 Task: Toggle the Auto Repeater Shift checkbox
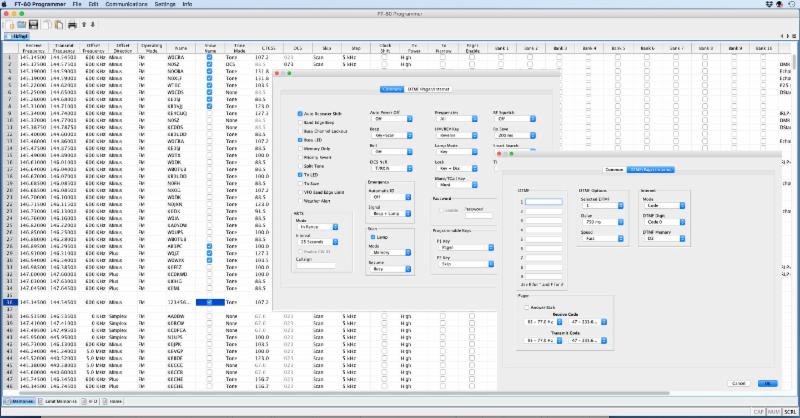tap(300, 114)
